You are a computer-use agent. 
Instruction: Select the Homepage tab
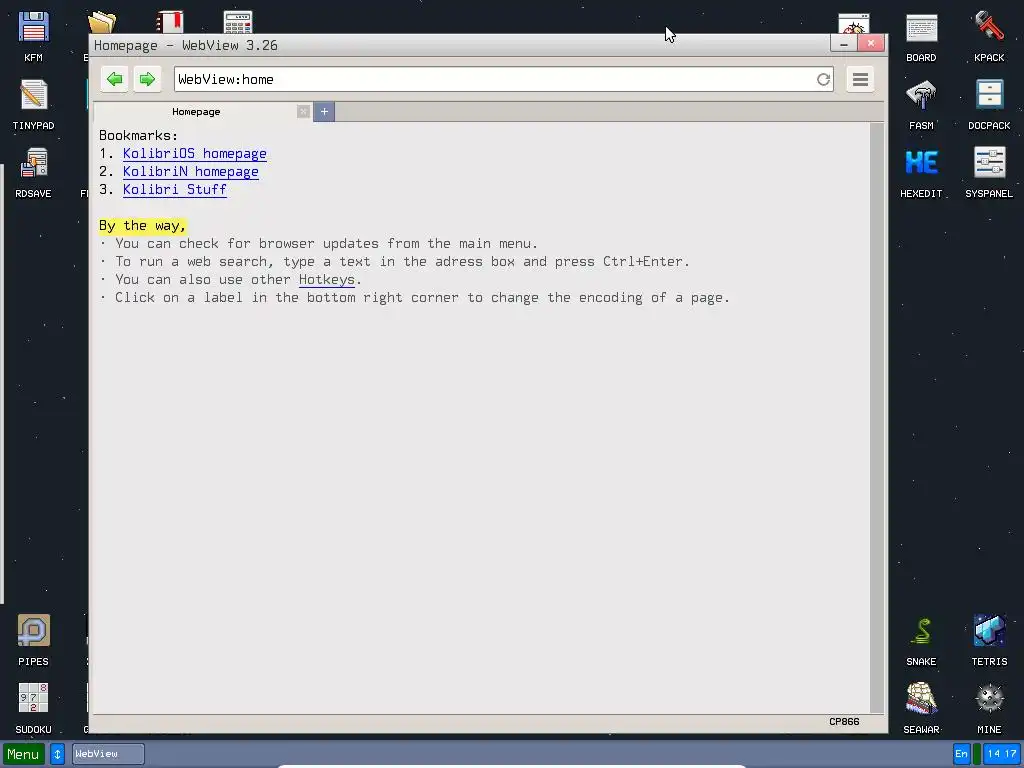[x=196, y=112]
